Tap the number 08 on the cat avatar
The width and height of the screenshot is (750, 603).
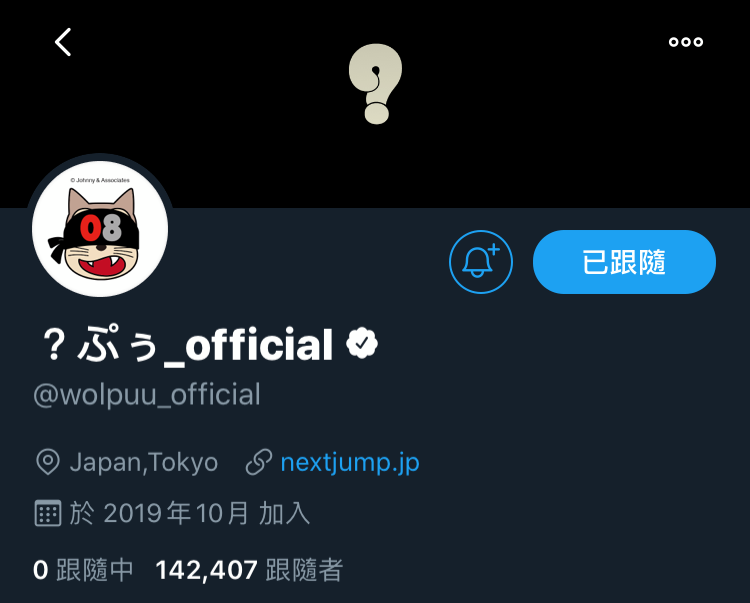tap(101, 228)
